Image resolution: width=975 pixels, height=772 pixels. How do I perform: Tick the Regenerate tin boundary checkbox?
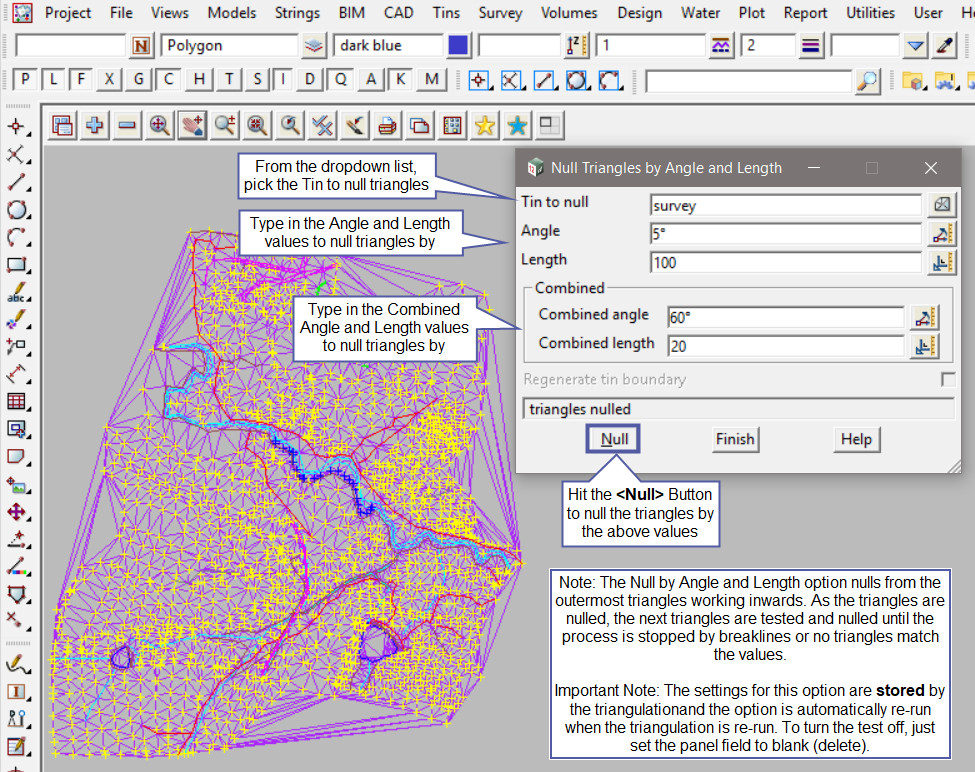click(x=947, y=380)
